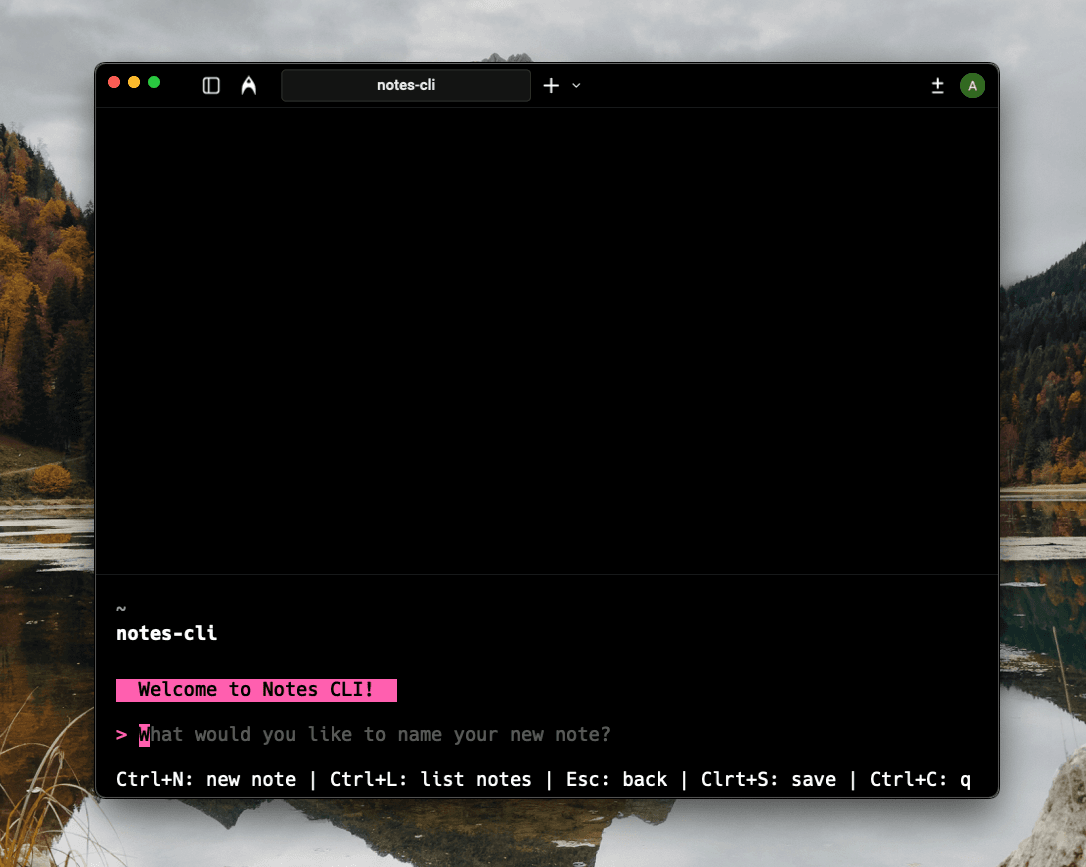Click the Ctrl+N new note shortcut hint
1086x867 pixels.
pos(205,779)
